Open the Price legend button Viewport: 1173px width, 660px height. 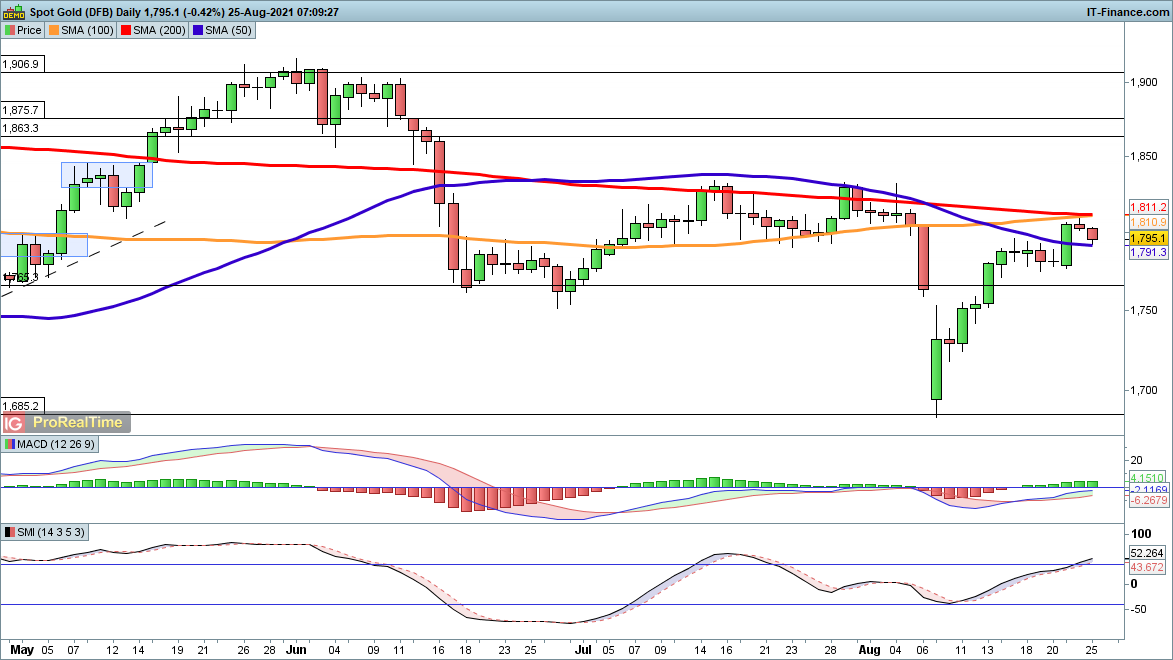click(x=29, y=31)
